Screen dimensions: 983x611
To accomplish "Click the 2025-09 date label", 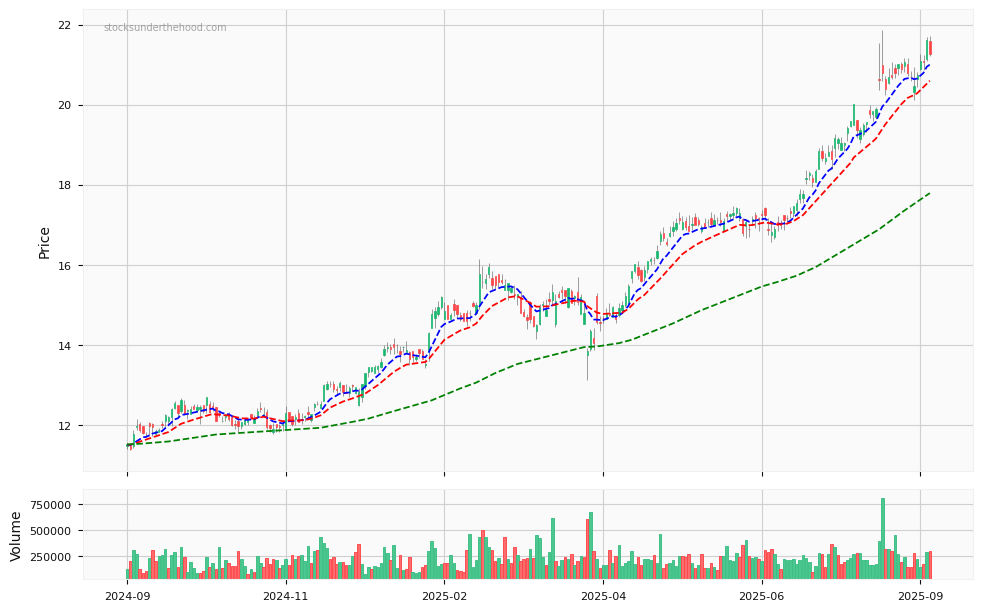I will point(920,598).
